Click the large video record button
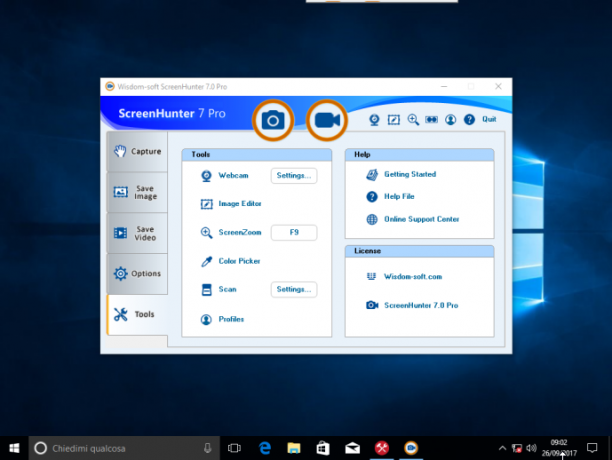612x460 pixels. 327,120
